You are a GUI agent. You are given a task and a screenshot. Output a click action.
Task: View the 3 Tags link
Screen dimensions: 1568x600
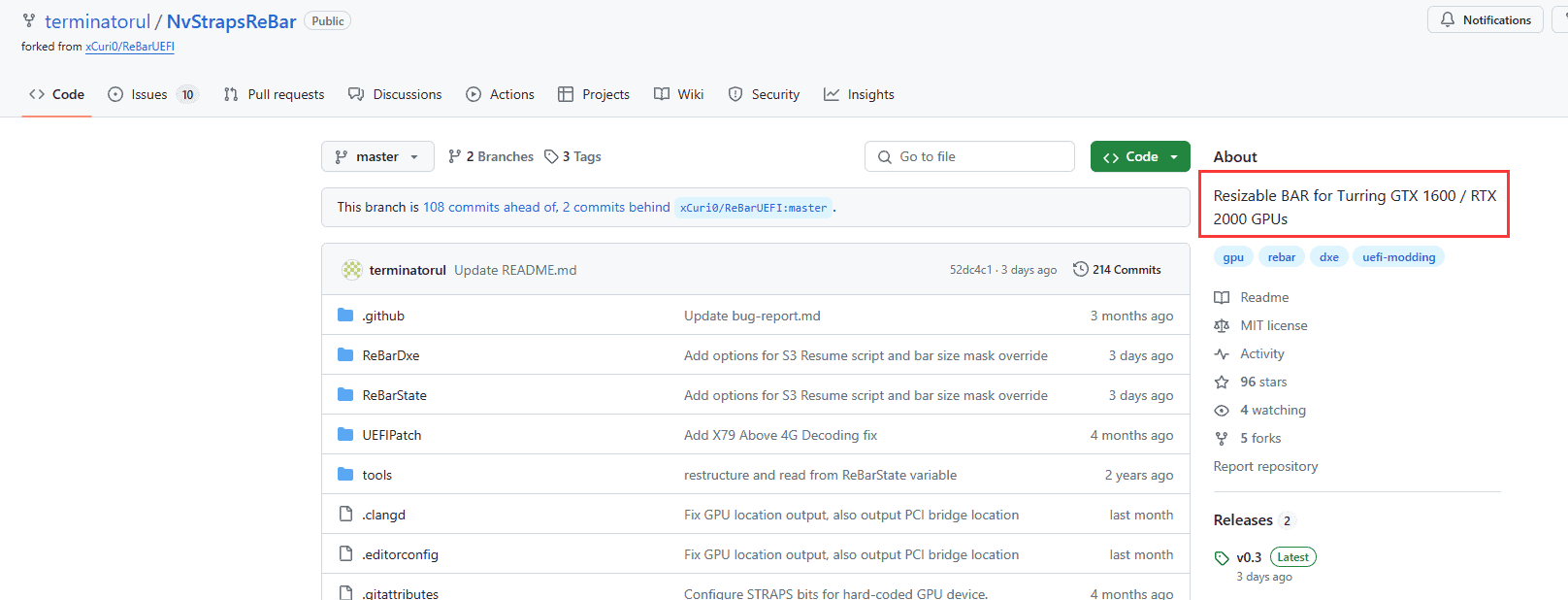click(x=572, y=156)
